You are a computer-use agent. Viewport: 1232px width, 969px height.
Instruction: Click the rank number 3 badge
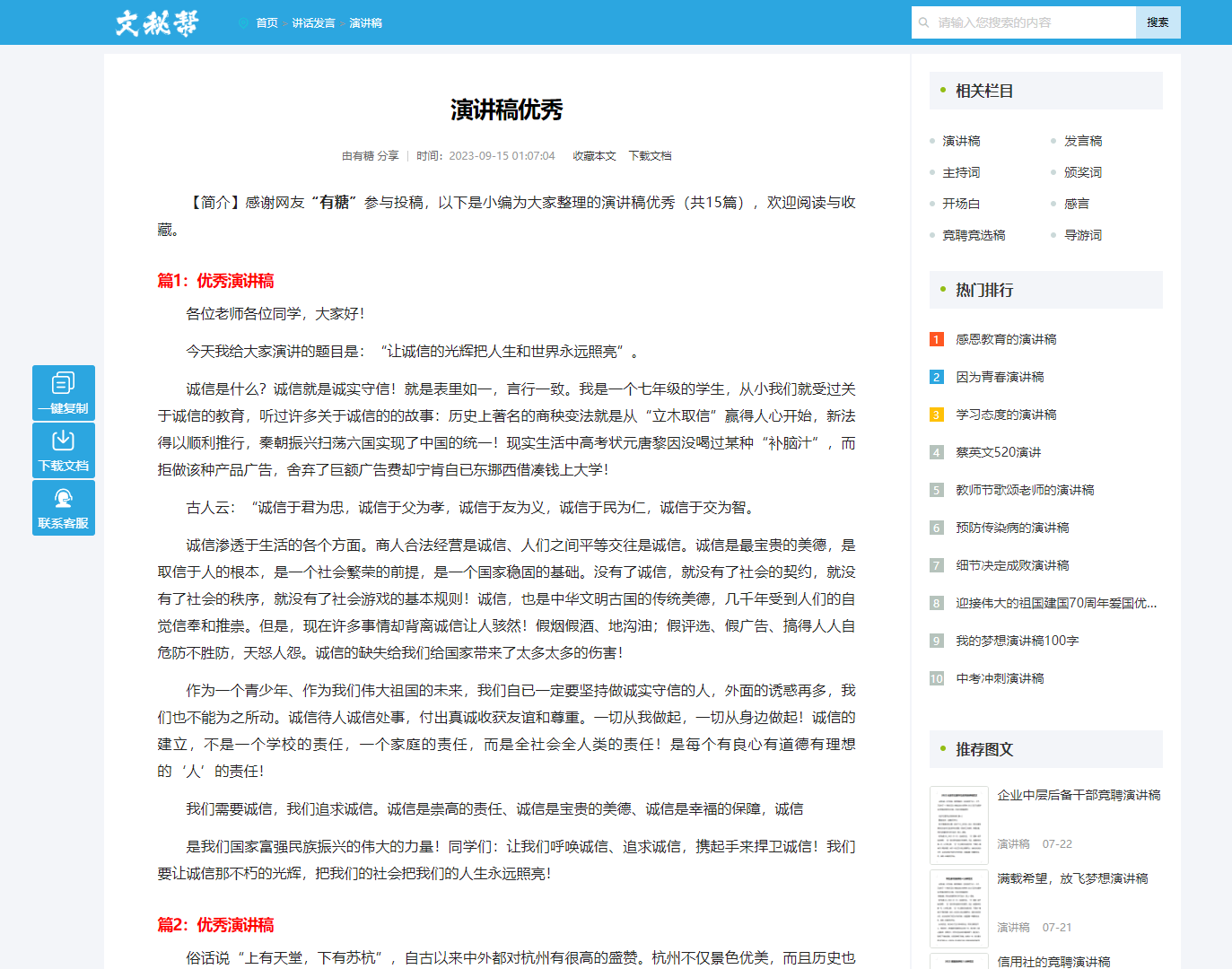[x=937, y=415]
